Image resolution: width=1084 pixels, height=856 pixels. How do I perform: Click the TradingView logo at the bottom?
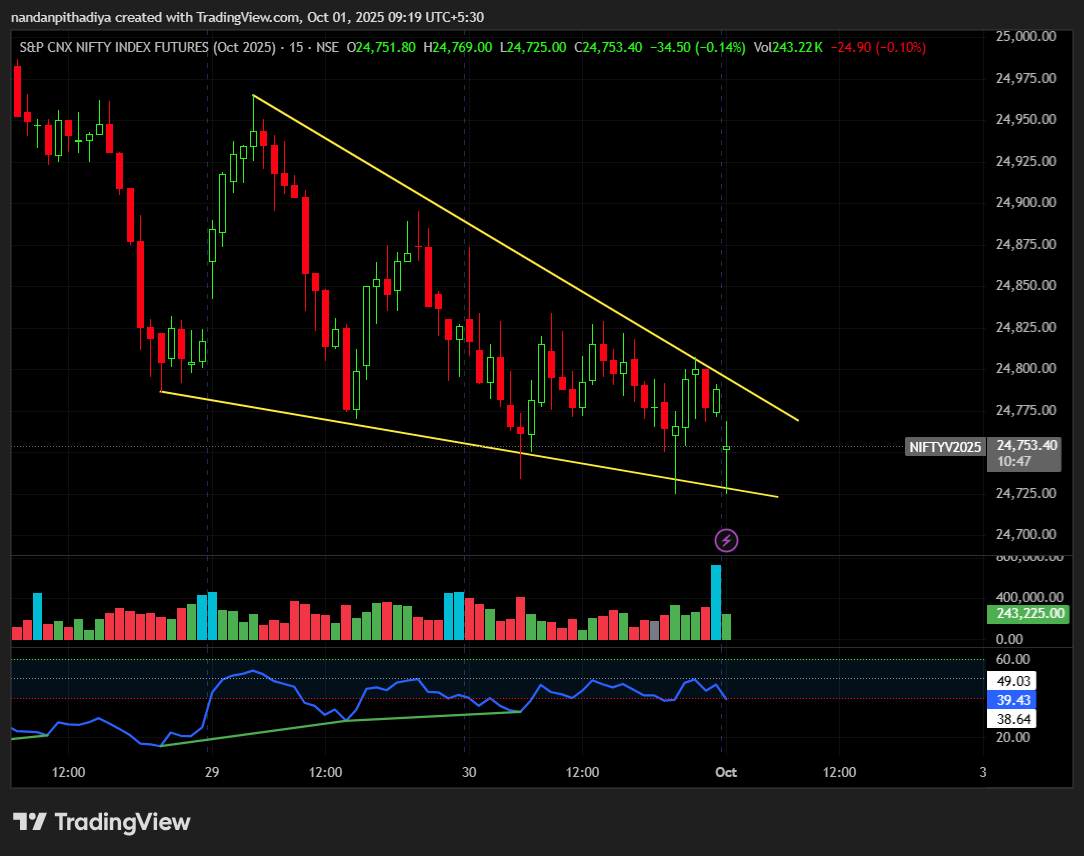click(x=101, y=822)
